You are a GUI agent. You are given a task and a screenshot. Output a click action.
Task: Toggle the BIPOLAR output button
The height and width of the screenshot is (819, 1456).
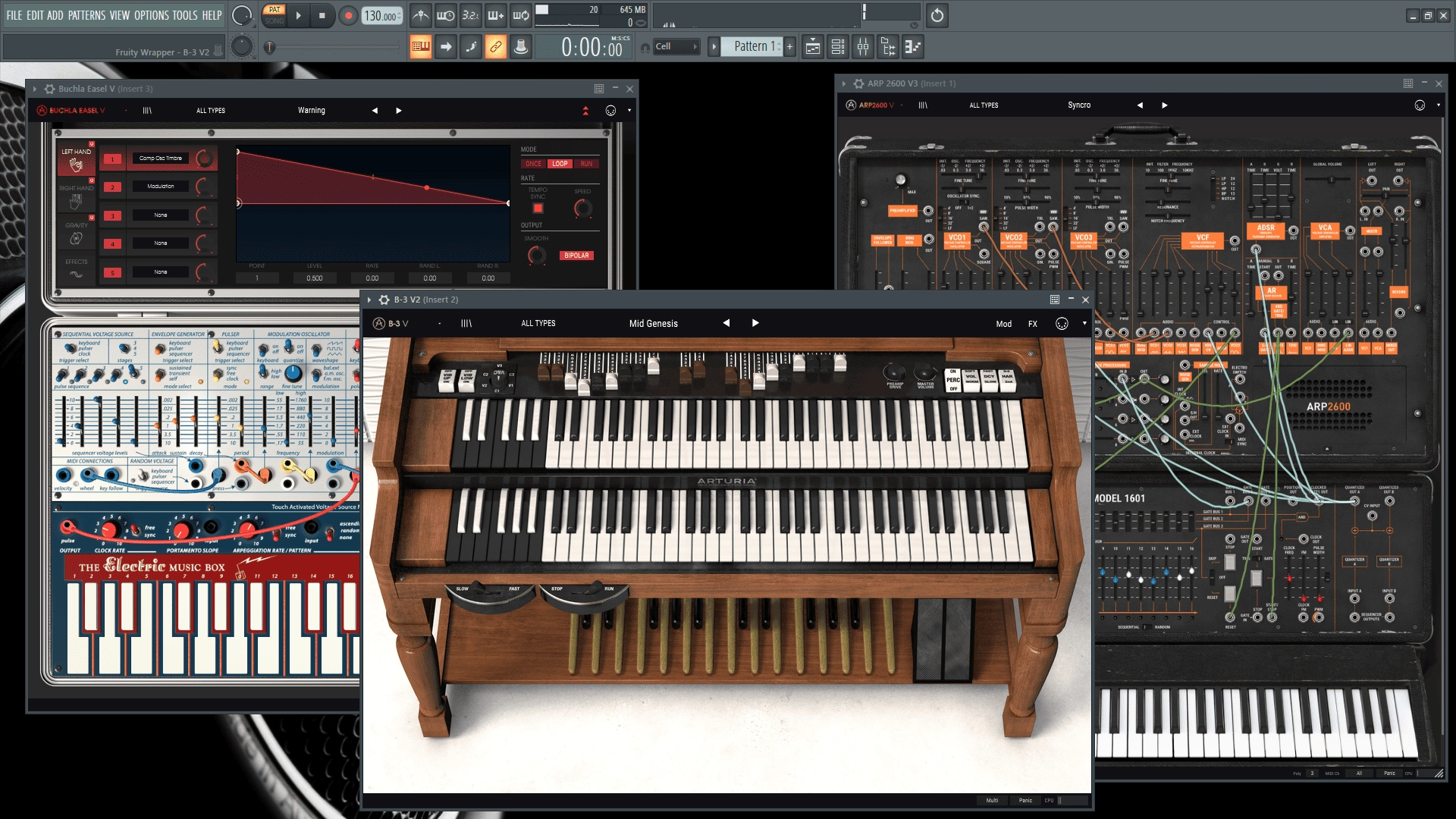(x=576, y=256)
